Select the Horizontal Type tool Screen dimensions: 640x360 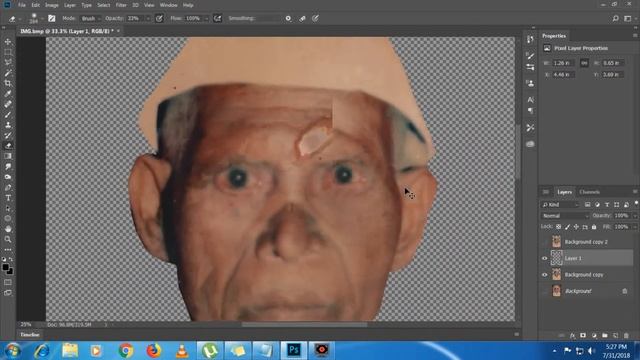pos(8,198)
